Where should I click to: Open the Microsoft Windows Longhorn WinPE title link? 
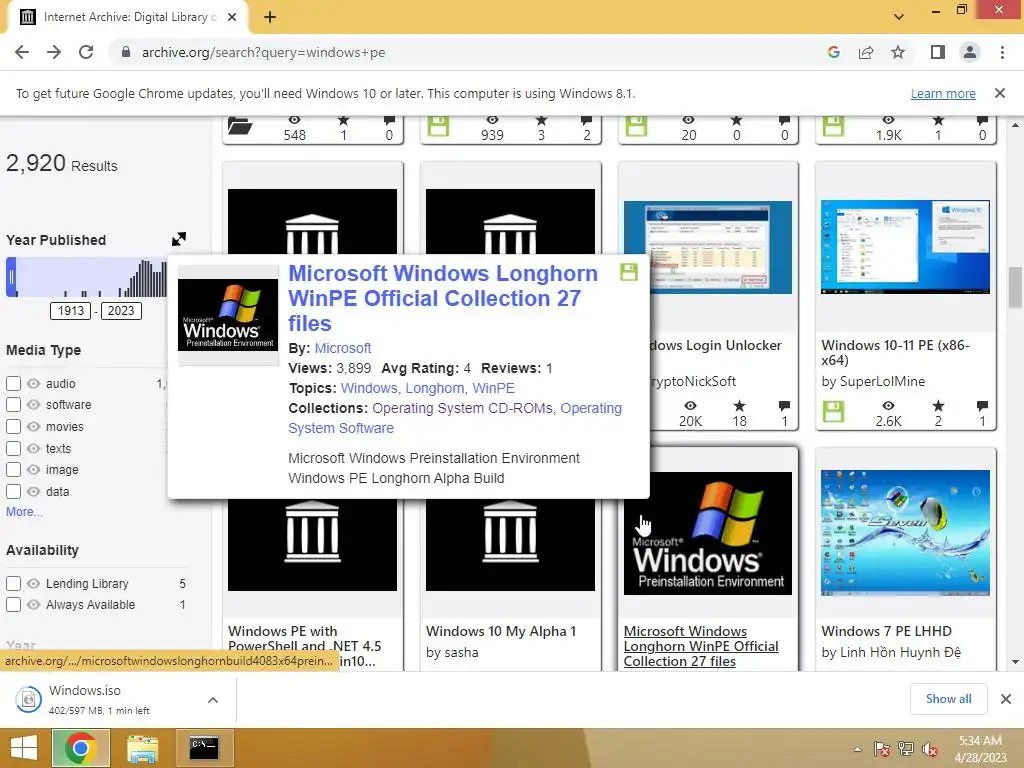click(443, 298)
